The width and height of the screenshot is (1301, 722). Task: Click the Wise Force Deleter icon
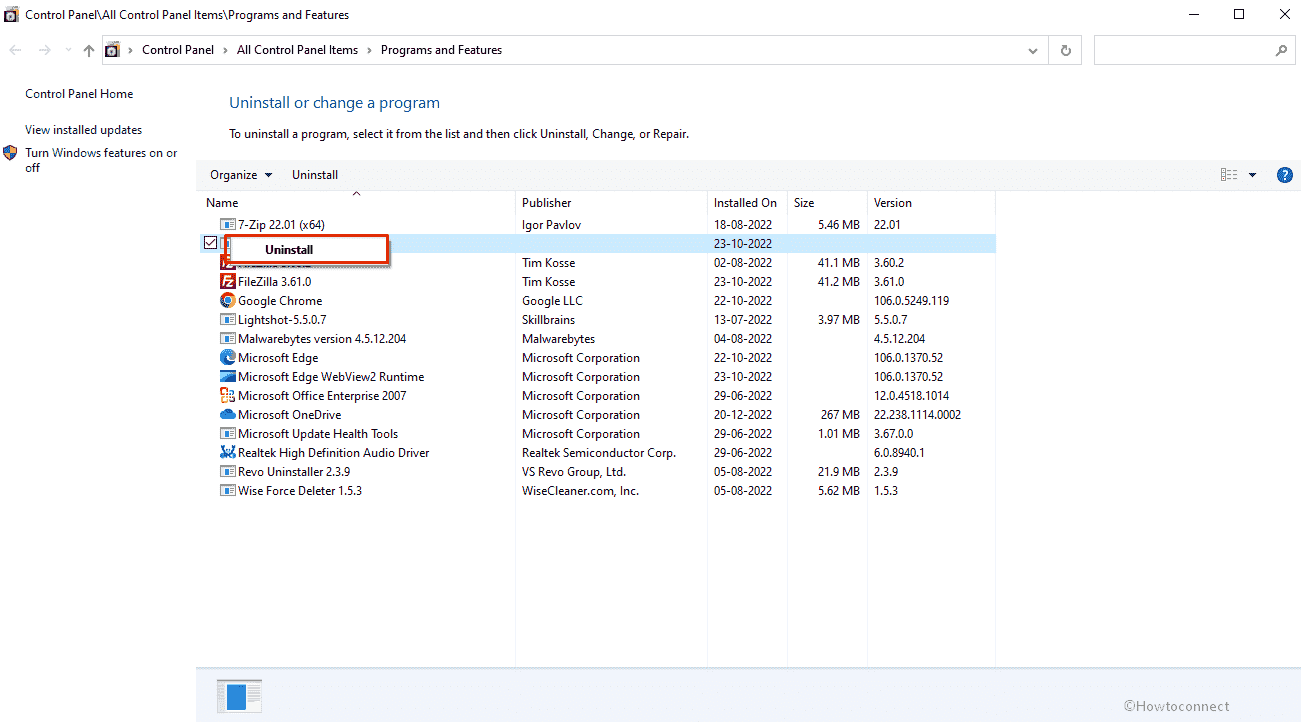[228, 491]
